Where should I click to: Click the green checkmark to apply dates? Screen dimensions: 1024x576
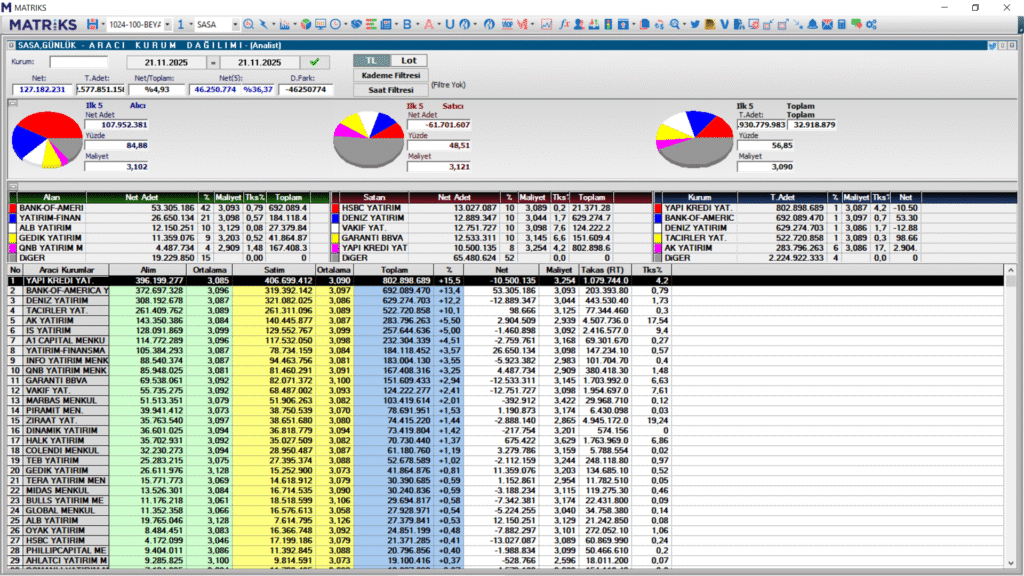[x=314, y=62]
